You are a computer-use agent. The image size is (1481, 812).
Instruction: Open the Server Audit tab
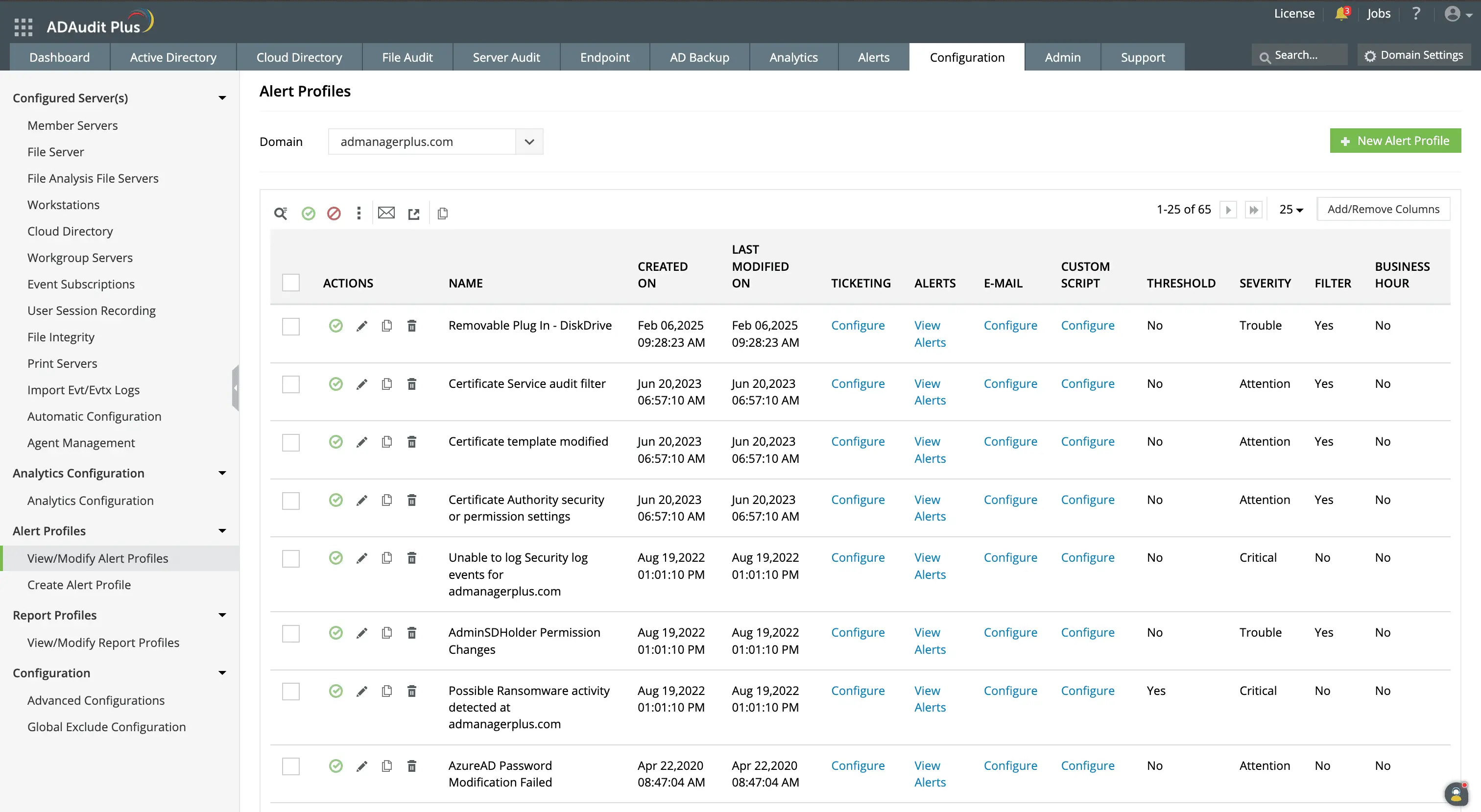(506, 57)
